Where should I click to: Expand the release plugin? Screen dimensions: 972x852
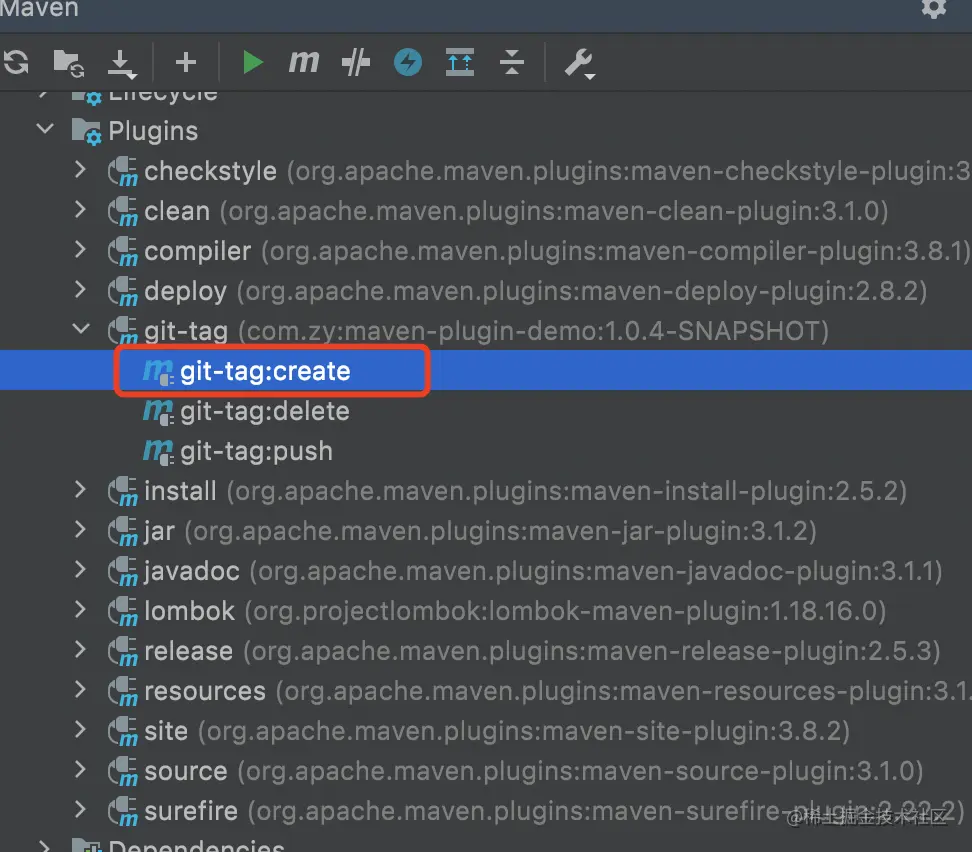coord(80,650)
